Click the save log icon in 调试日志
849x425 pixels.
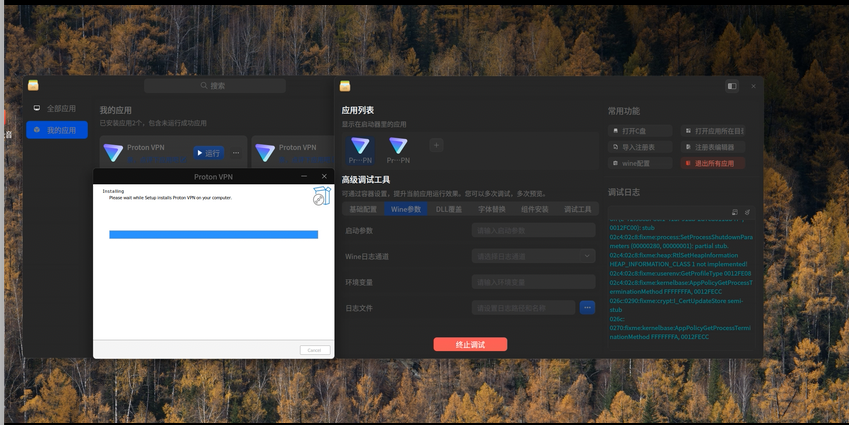coord(735,212)
